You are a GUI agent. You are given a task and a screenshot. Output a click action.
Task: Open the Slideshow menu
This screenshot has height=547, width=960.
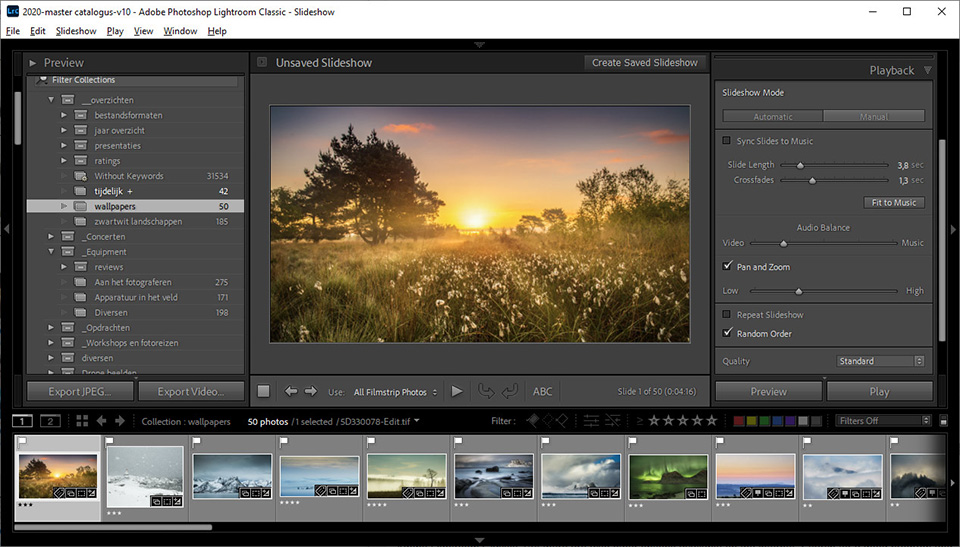76,31
